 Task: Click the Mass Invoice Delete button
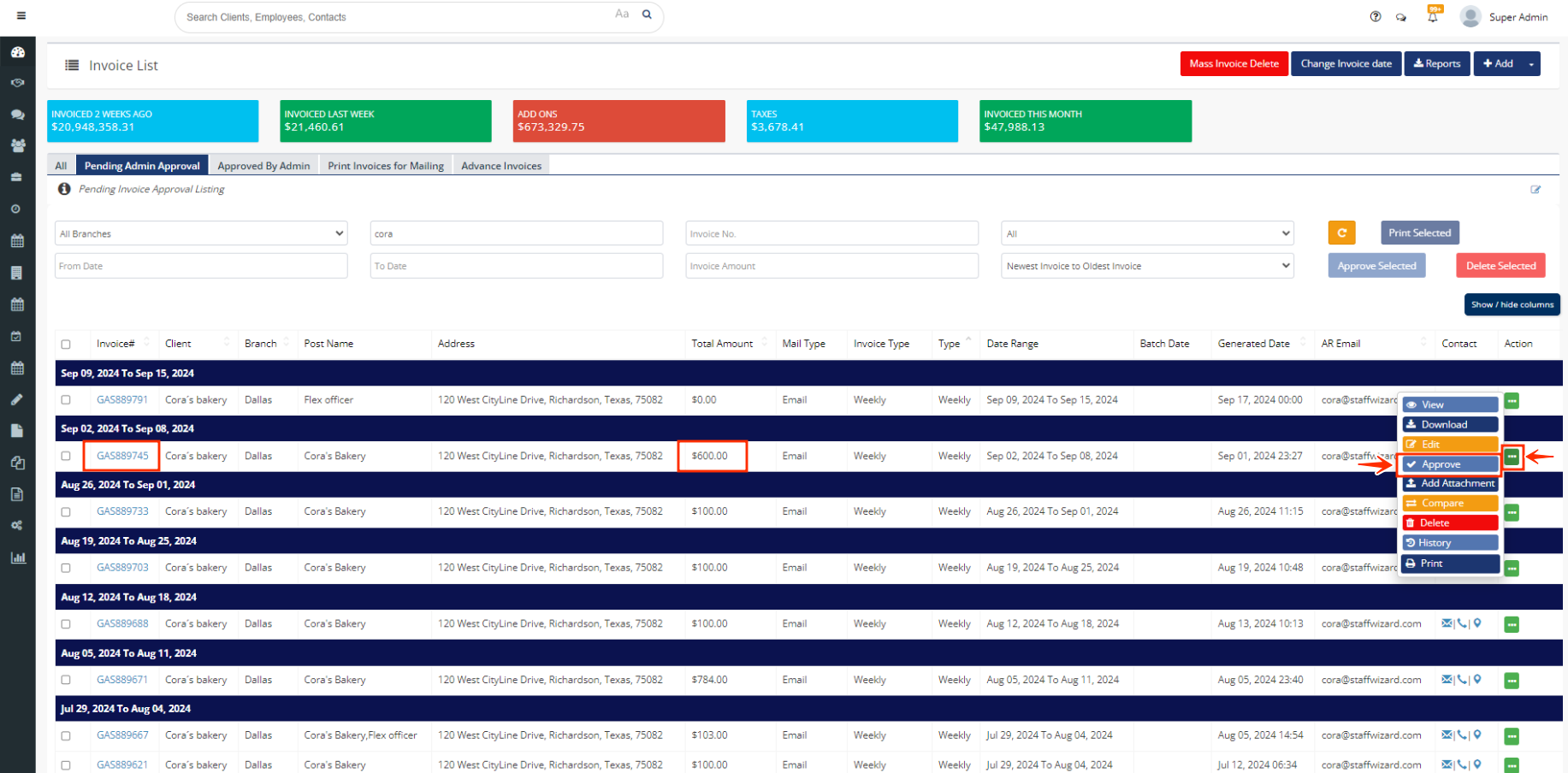point(1234,64)
